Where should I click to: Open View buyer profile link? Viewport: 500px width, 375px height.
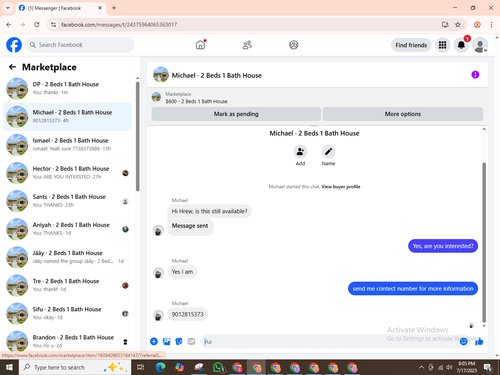point(341,187)
